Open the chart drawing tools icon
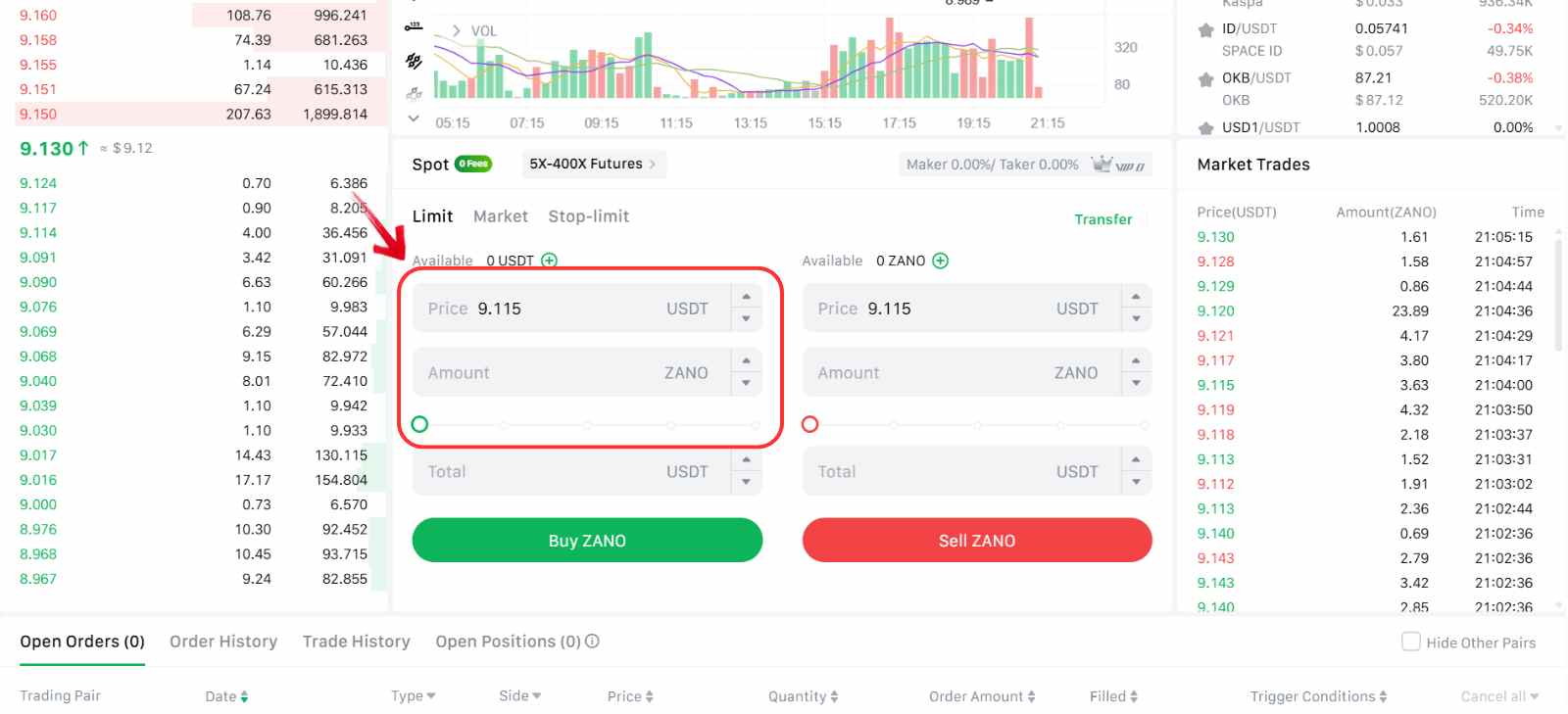The height and width of the screenshot is (714, 1568). click(415, 61)
